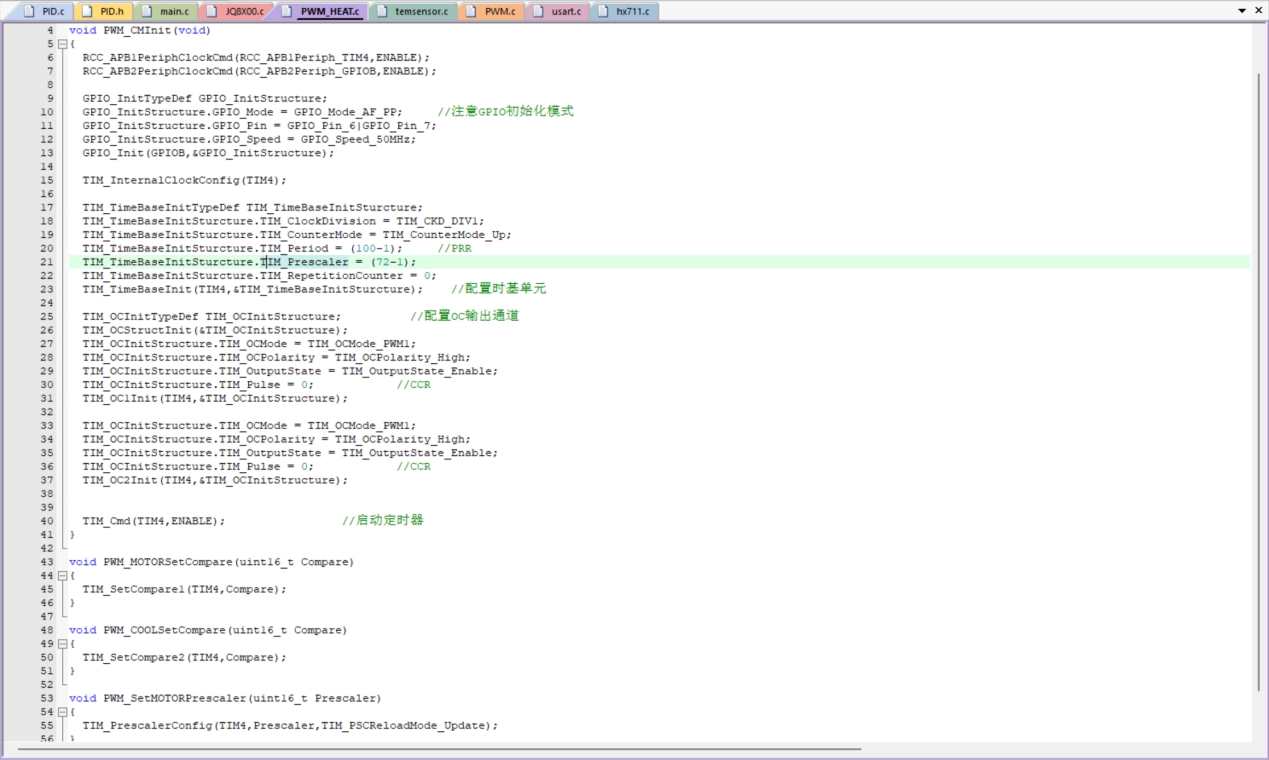
Task: Click TIM_SetCompare1(TIM4,Compare) call
Action: (x=184, y=590)
